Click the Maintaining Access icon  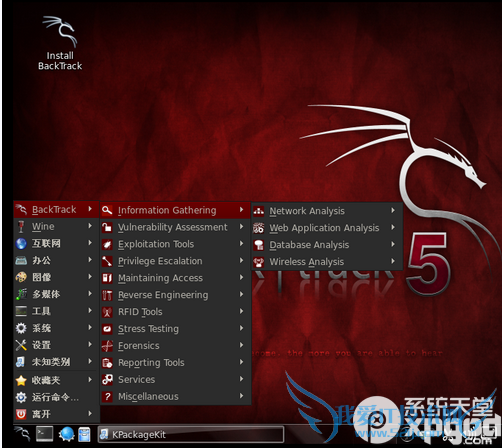click(x=107, y=278)
